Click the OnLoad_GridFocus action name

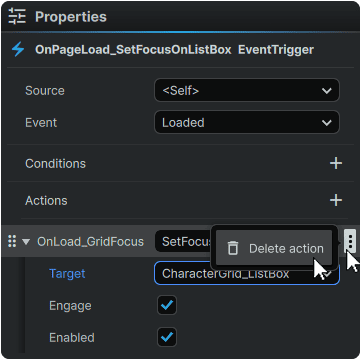coord(90,241)
